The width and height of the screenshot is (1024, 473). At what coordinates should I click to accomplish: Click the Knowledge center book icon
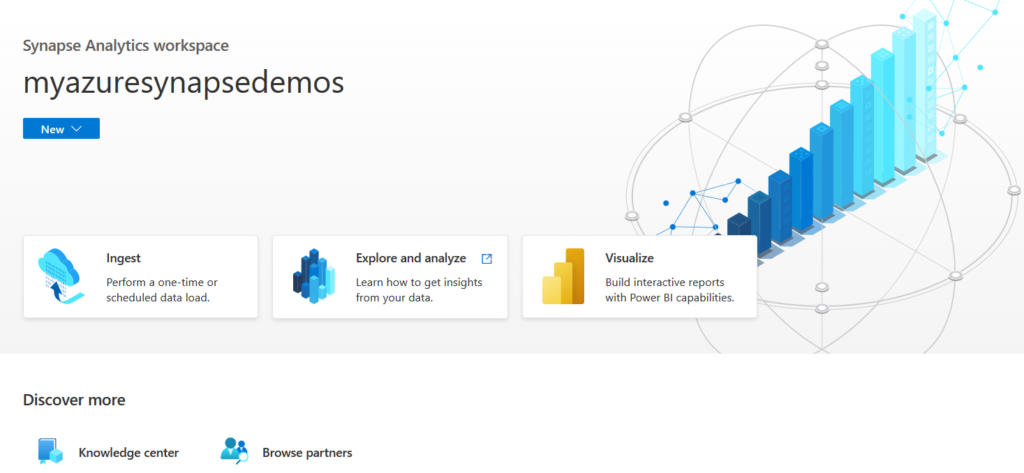(x=50, y=451)
